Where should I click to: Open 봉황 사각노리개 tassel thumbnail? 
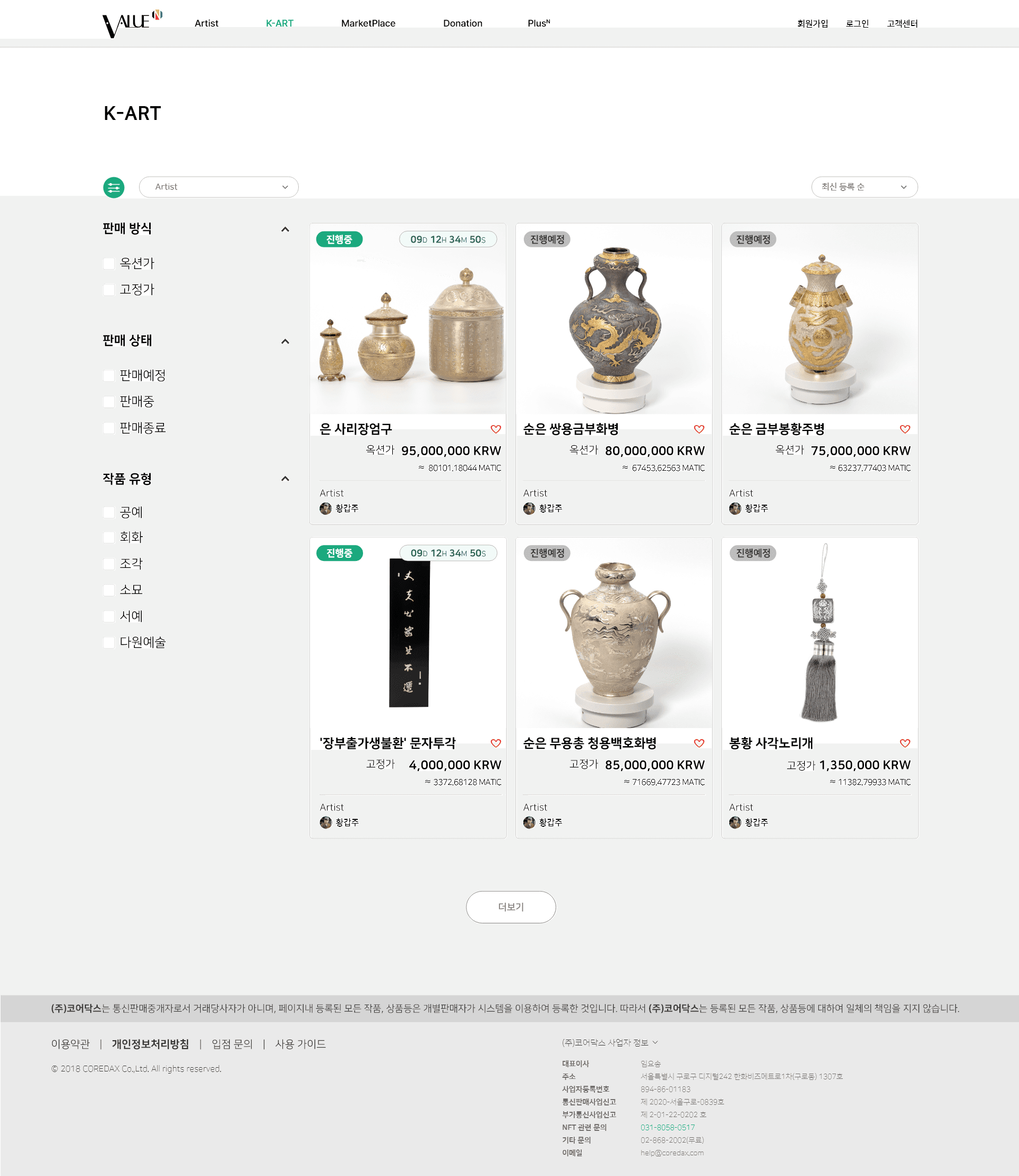[819, 633]
